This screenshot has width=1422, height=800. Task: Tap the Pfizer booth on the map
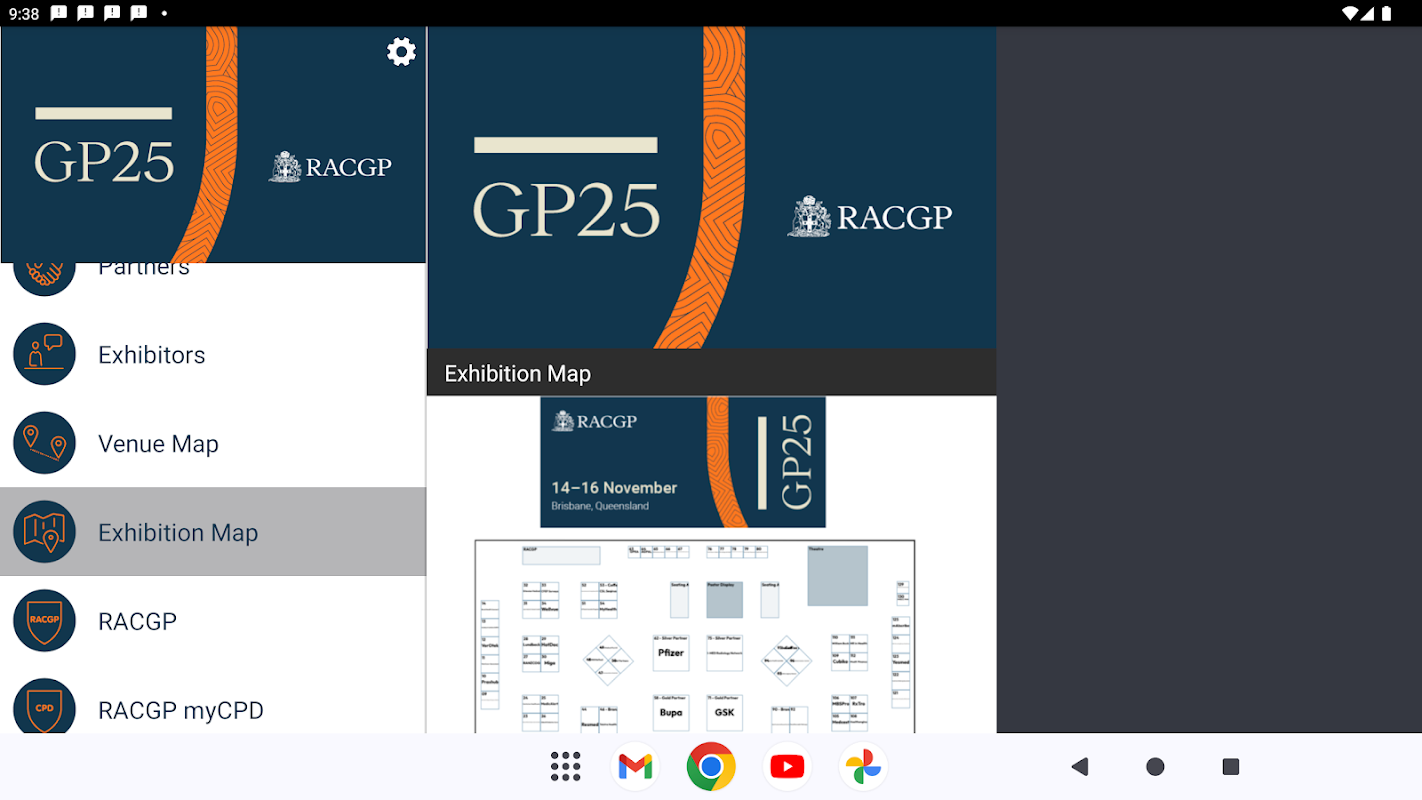[x=670, y=652]
